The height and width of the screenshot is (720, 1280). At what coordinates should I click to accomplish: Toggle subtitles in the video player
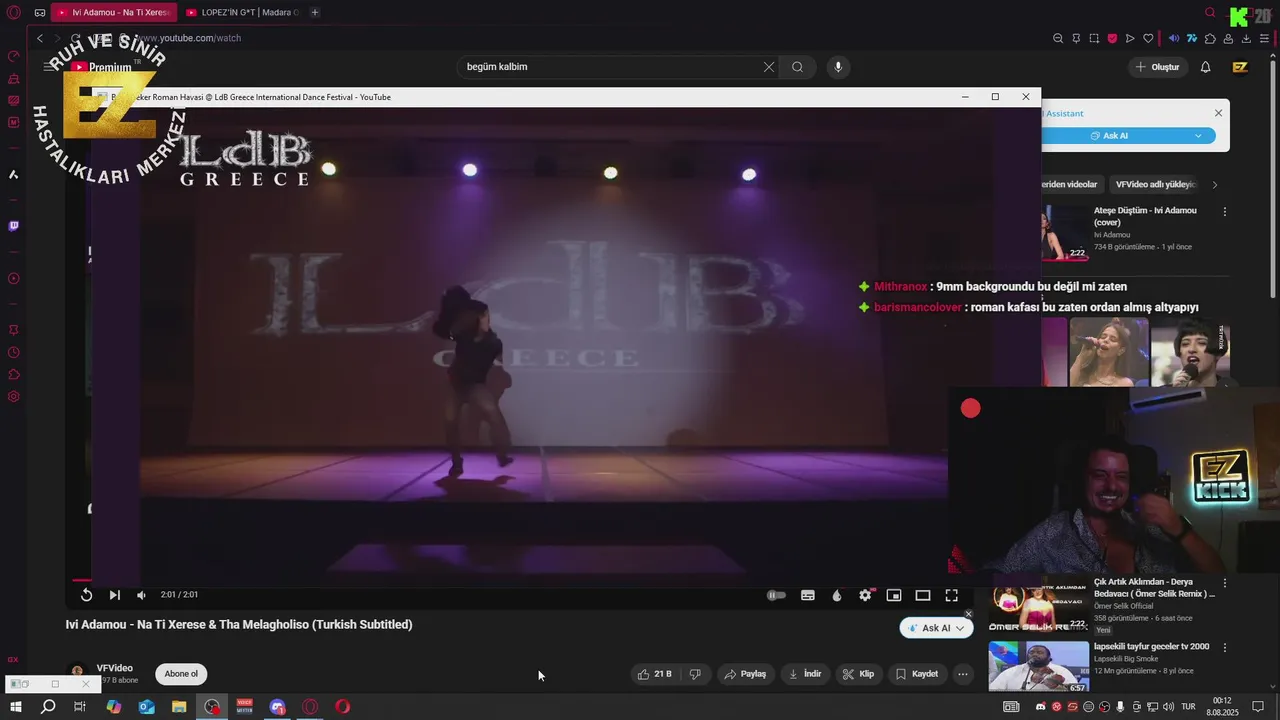pos(808,595)
